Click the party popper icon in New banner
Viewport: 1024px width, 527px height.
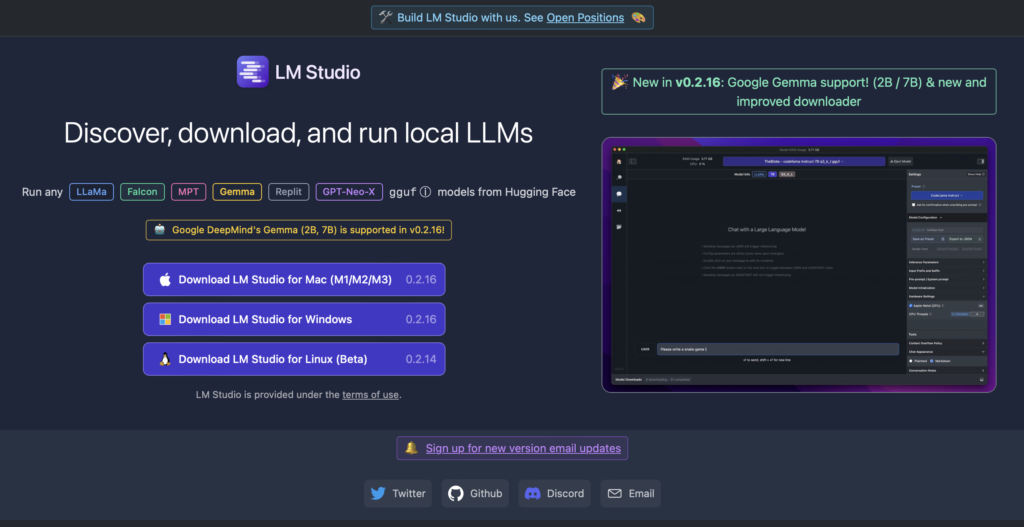coord(620,82)
